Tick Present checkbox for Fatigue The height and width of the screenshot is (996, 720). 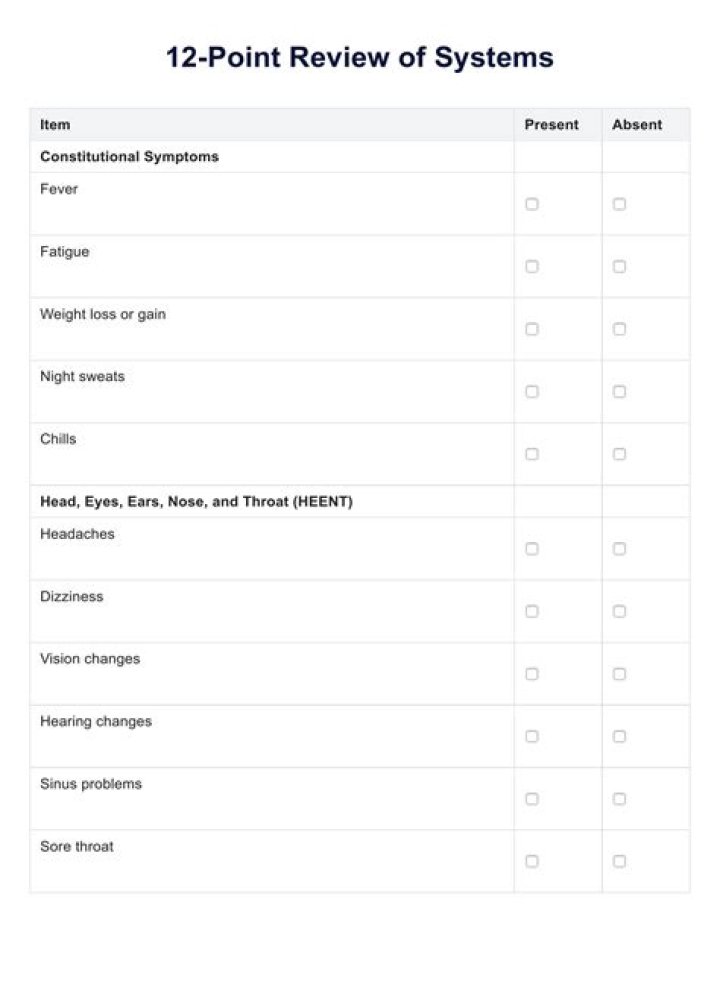(532, 266)
